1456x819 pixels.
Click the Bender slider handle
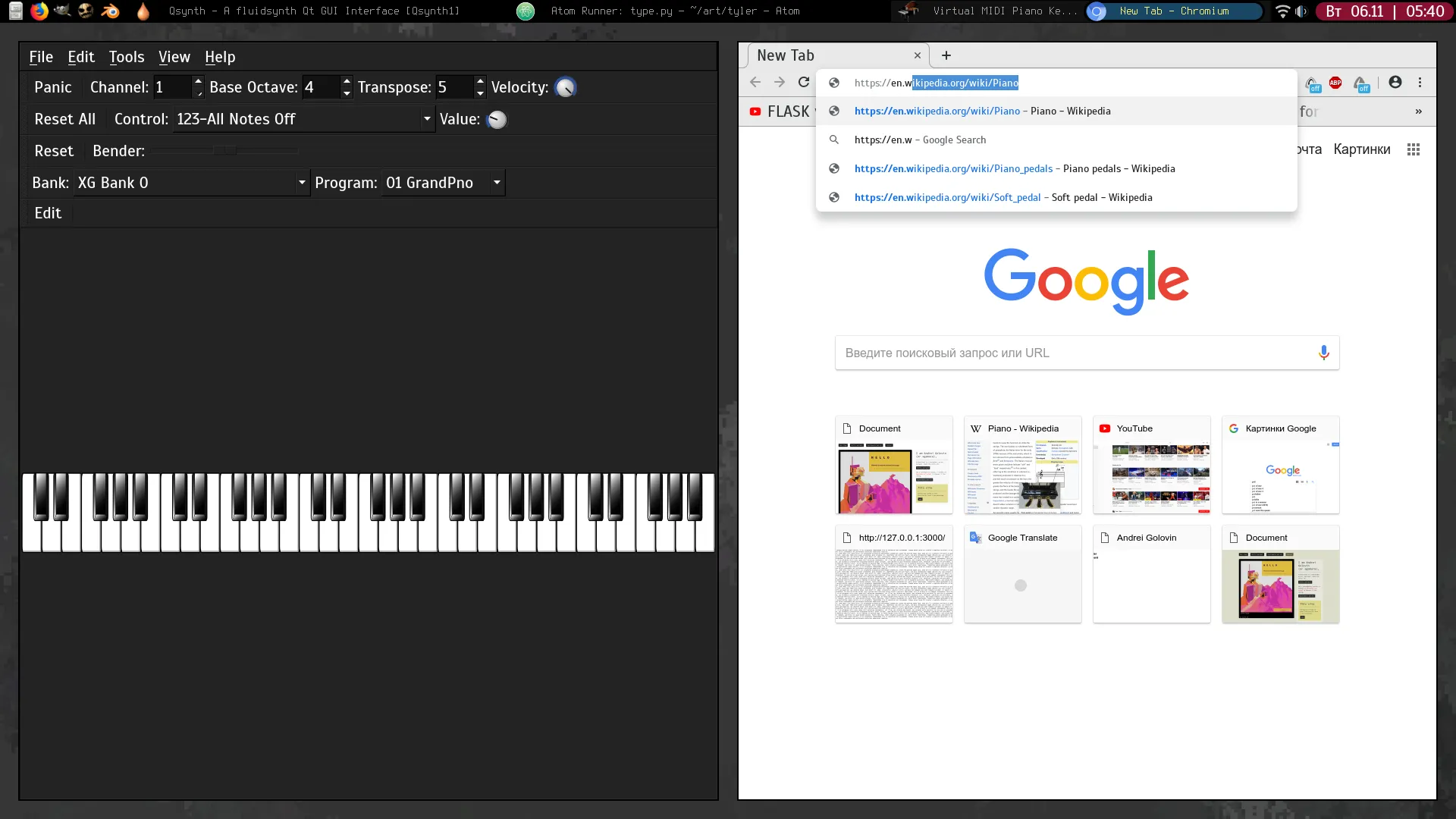224,151
